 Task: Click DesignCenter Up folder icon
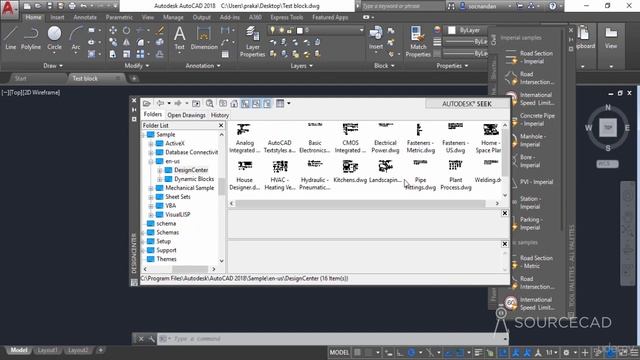[x=196, y=104]
